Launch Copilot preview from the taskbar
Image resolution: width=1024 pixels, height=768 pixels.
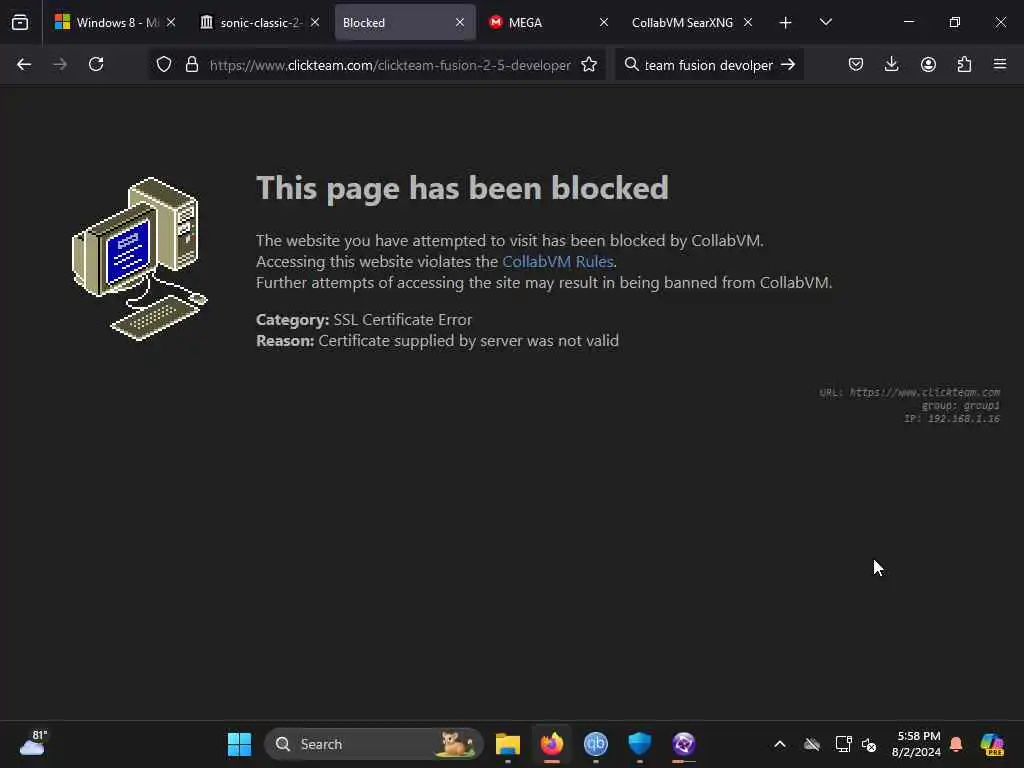pos(991,744)
